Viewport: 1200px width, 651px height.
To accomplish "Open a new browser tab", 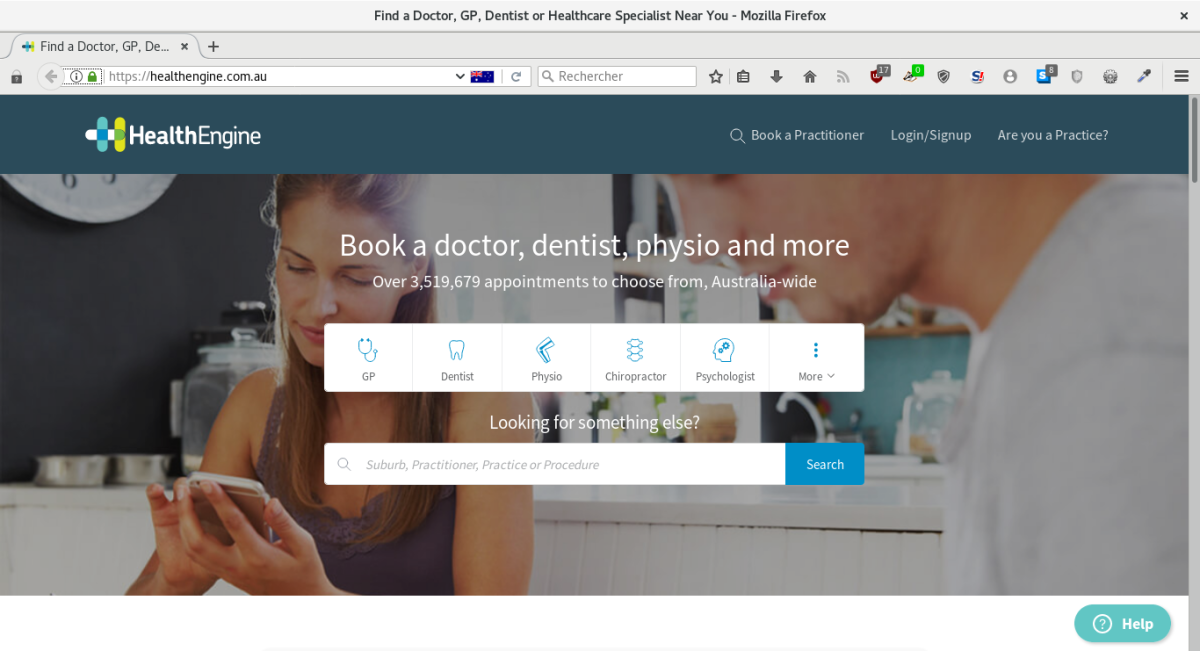I will coord(213,46).
